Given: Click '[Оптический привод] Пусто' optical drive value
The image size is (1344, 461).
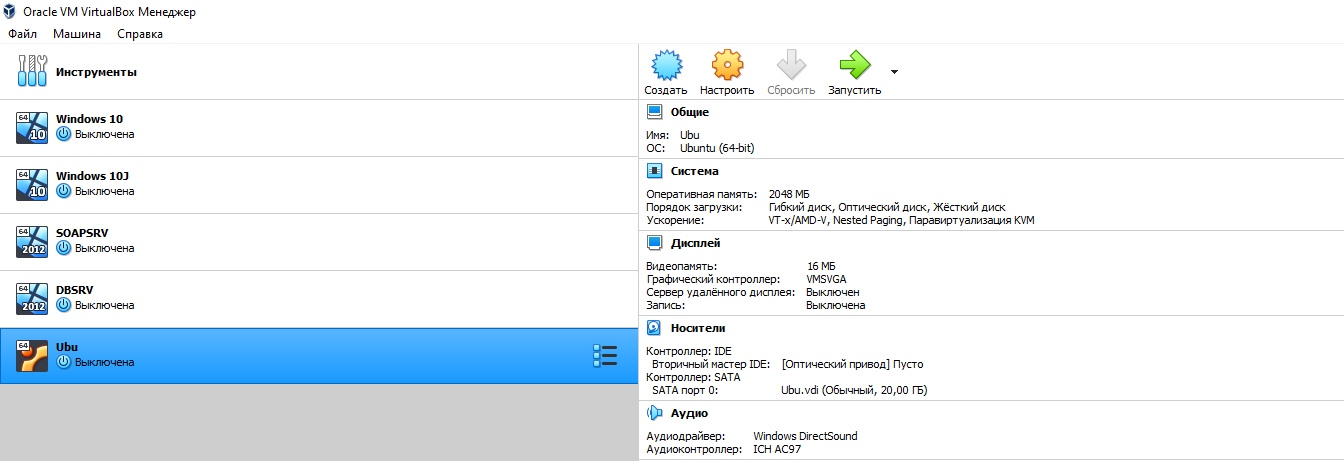Looking at the screenshot, I should click(x=853, y=364).
